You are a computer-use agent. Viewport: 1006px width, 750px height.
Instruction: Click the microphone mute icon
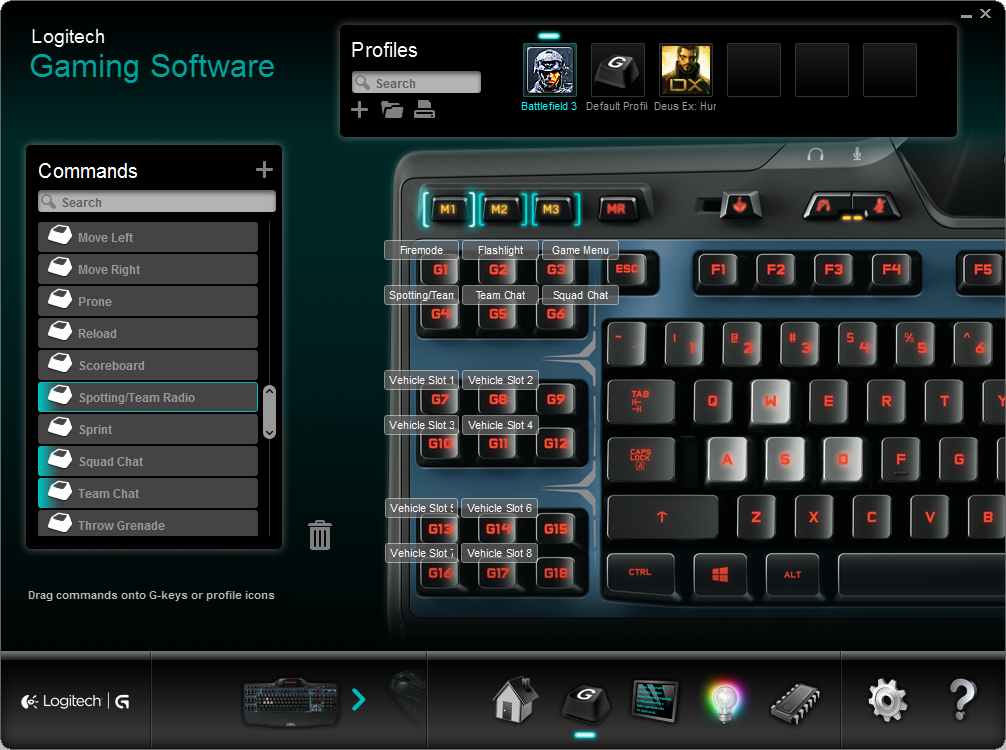857,154
